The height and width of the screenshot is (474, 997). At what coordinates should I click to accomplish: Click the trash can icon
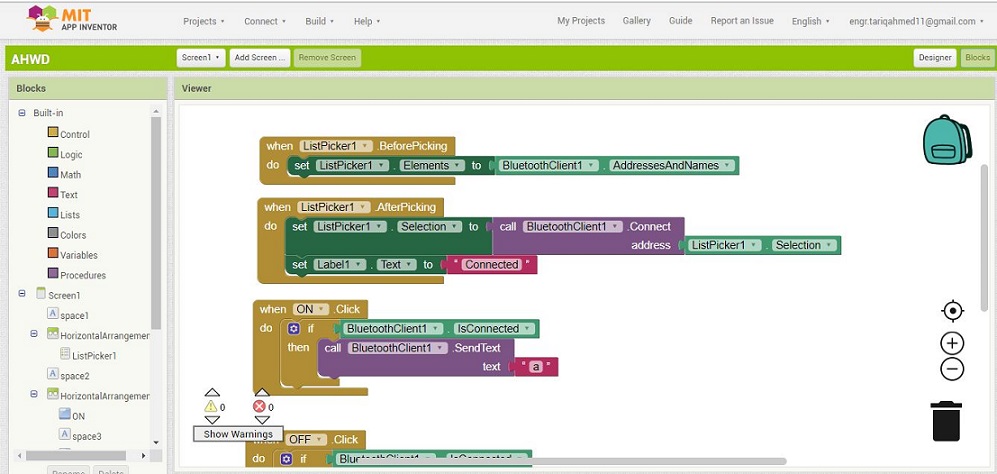pyautogui.click(x=946, y=421)
